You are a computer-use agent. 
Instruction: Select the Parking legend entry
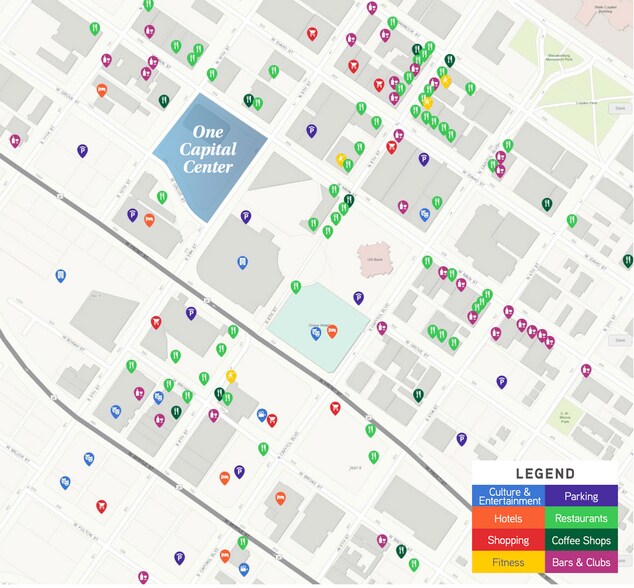[x=581, y=496]
